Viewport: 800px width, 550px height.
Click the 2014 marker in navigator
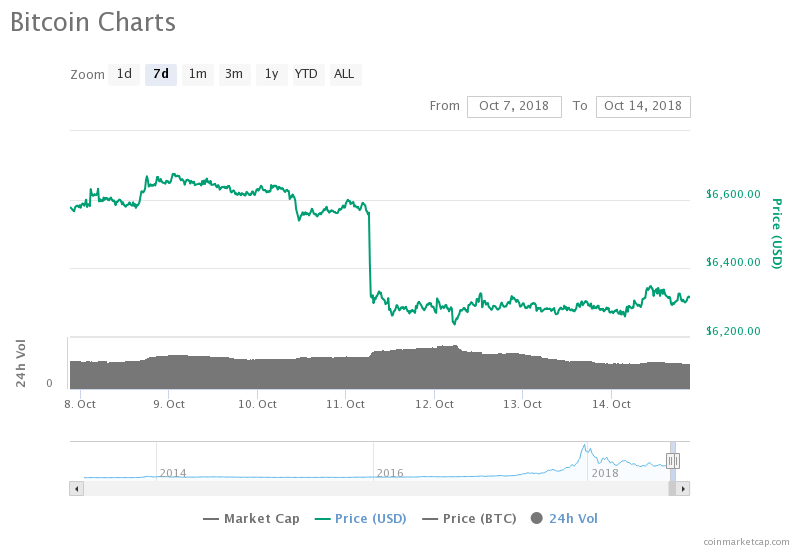173,473
